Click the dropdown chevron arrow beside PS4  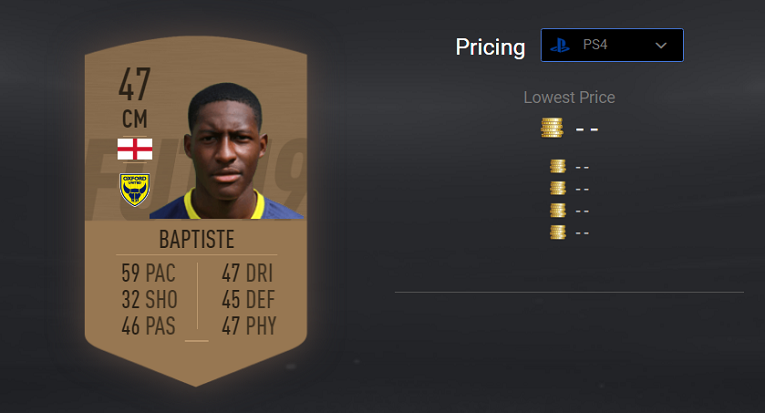[661, 45]
